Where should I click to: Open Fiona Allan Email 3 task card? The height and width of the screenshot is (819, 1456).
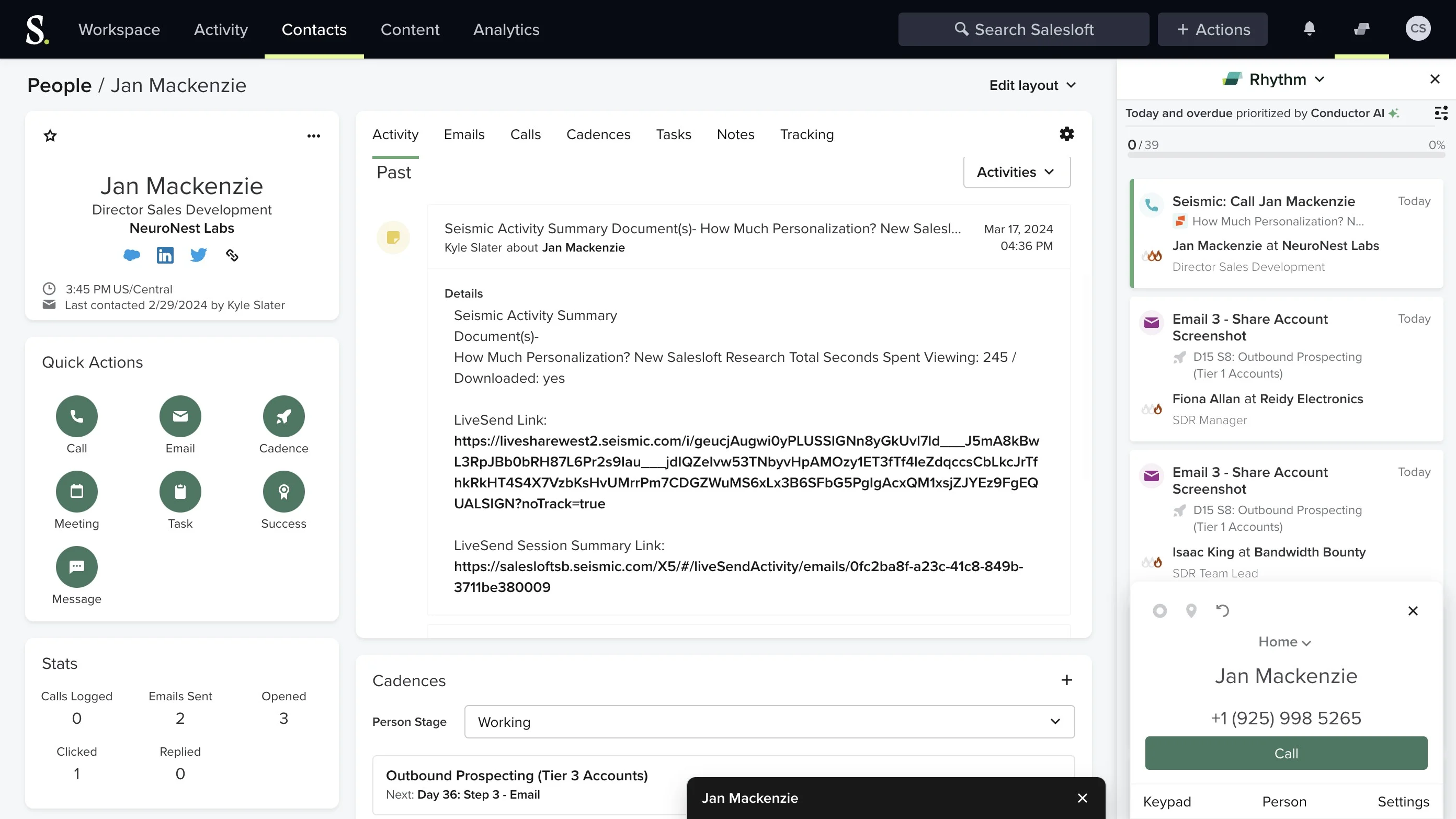pyautogui.click(x=1287, y=369)
